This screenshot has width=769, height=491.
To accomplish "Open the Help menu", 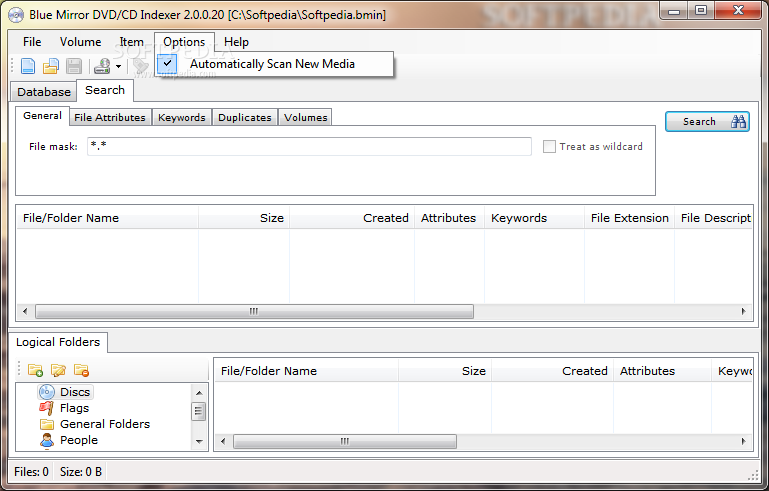I will pyautogui.click(x=236, y=42).
